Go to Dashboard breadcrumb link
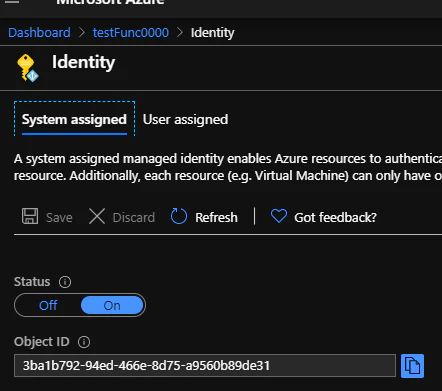The height and width of the screenshot is (391, 442). click(39, 33)
